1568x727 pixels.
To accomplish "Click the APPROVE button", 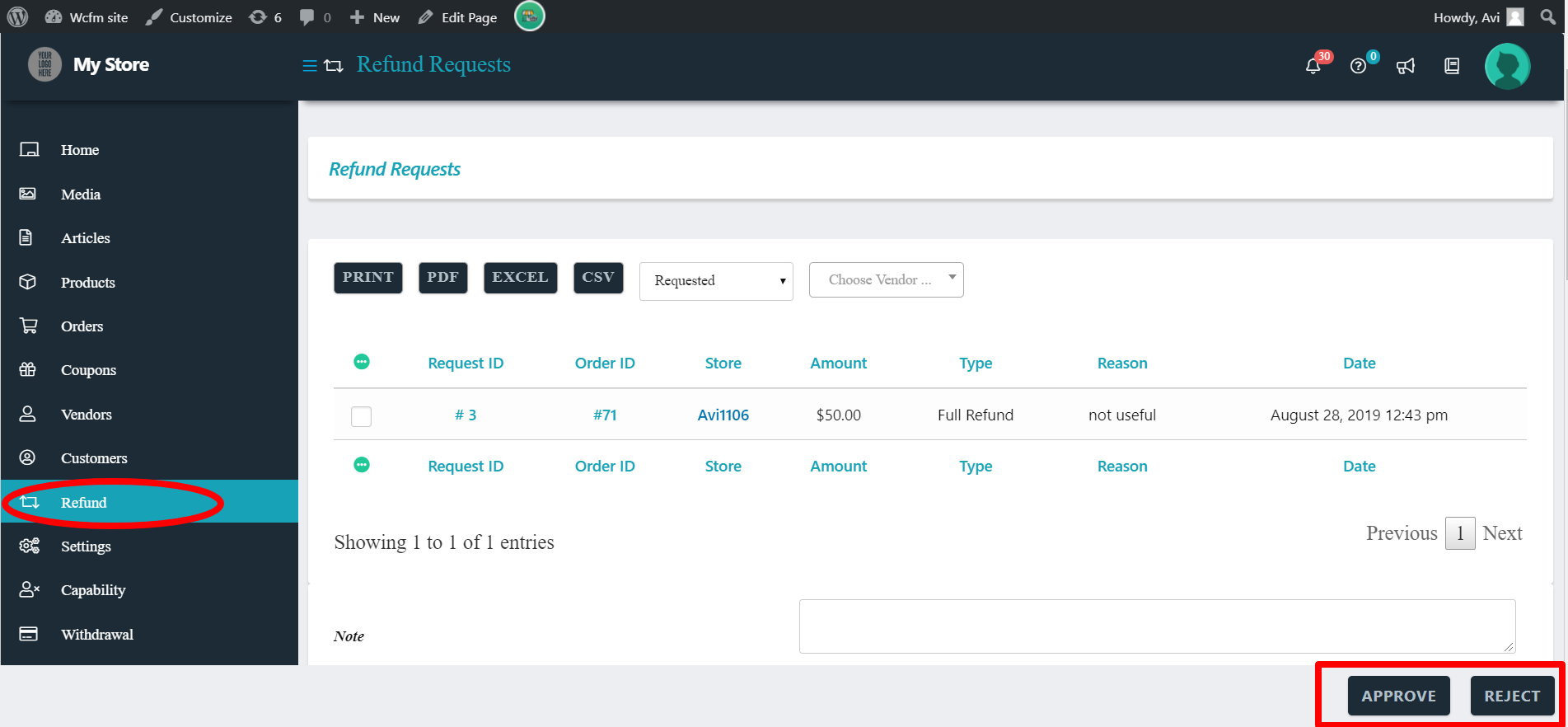I will click(x=1398, y=696).
